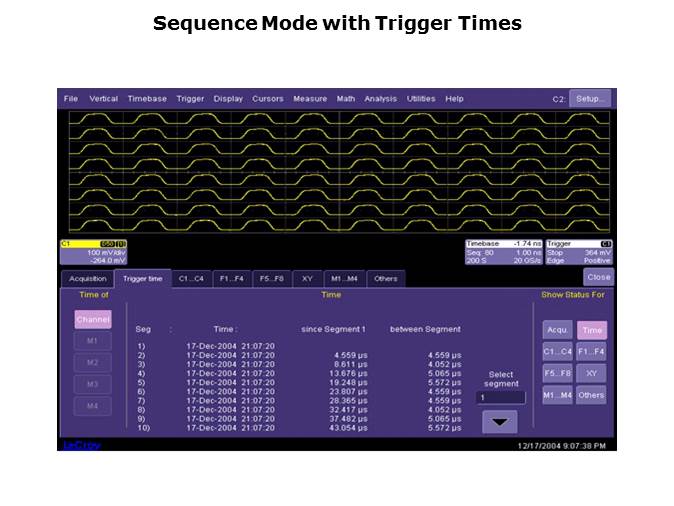Screen dimensions: 674x506
Task: Switch to the F1...F4 tab
Action: click(x=231, y=279)
